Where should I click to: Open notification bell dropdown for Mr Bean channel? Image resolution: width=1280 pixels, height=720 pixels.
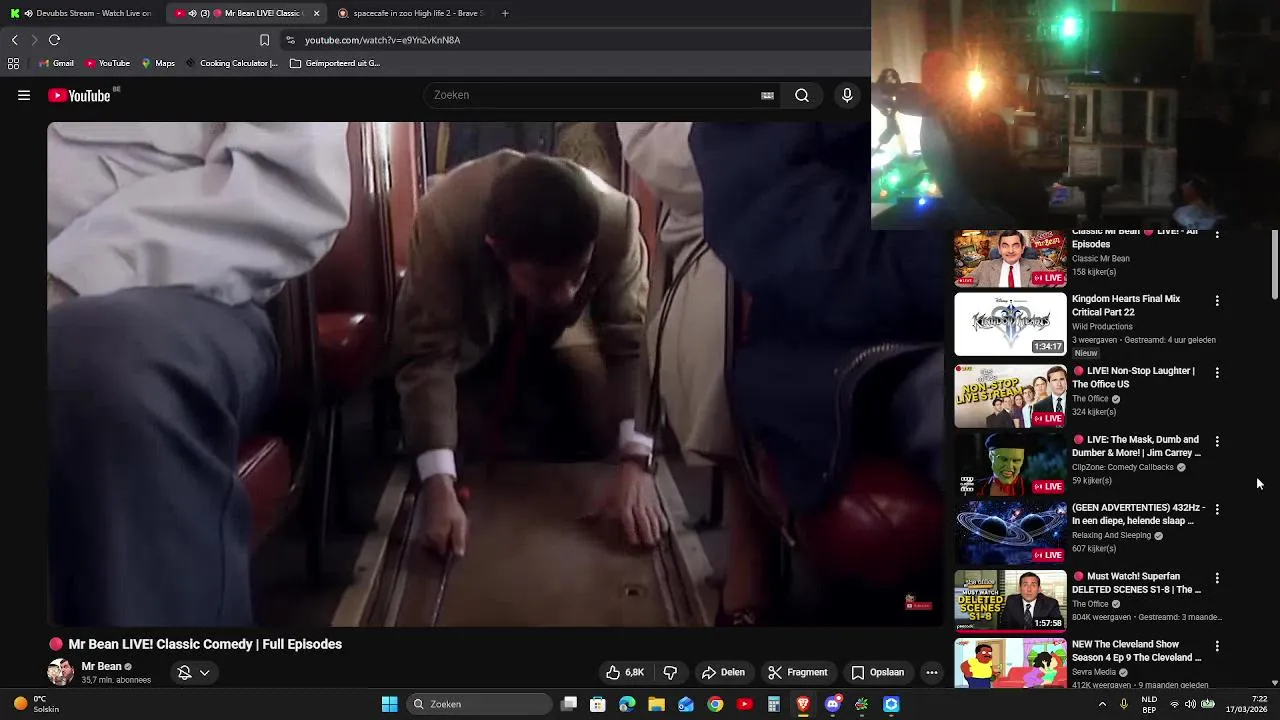193,673
